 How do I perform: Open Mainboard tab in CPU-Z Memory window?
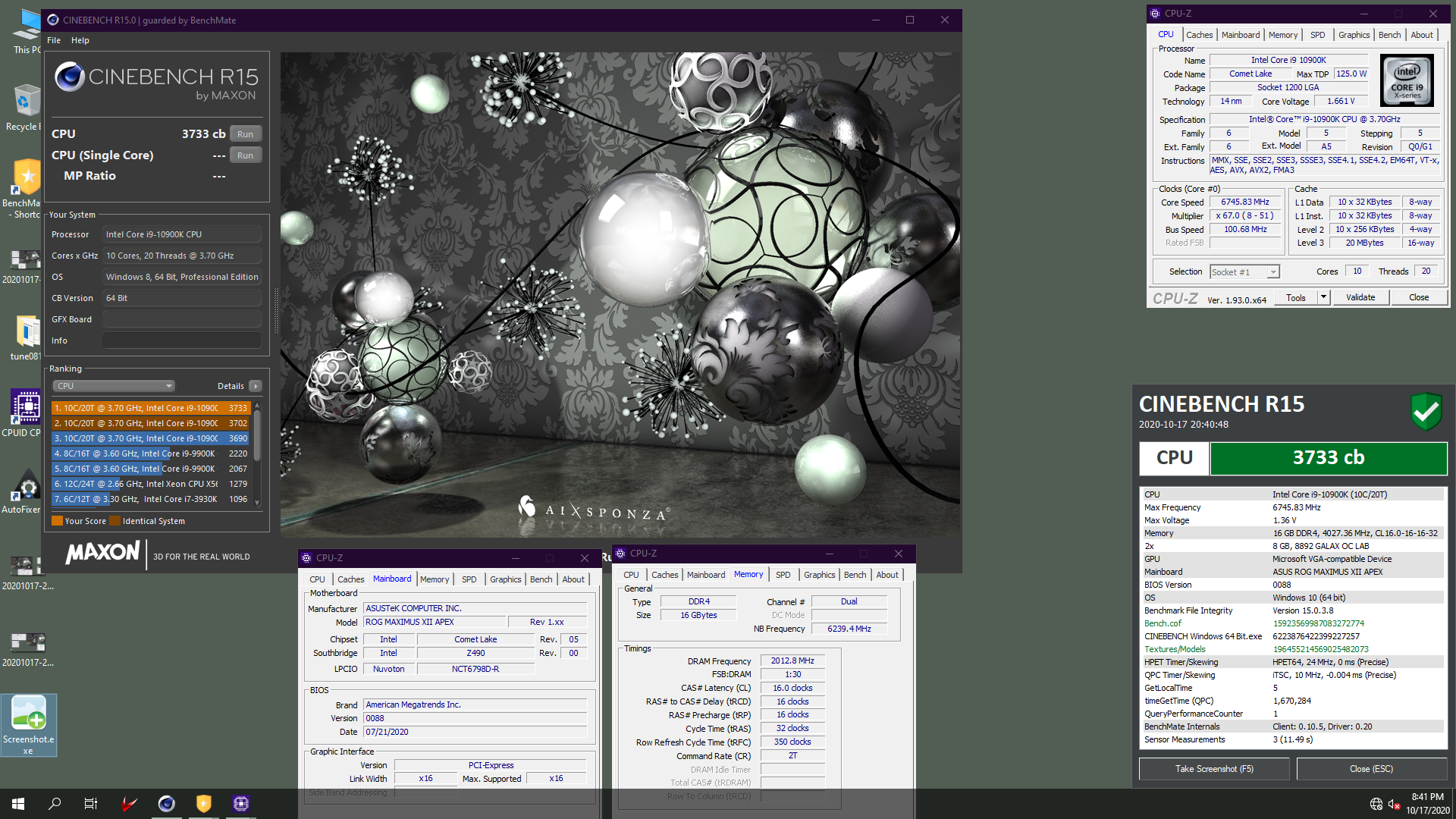pos(705,575)
